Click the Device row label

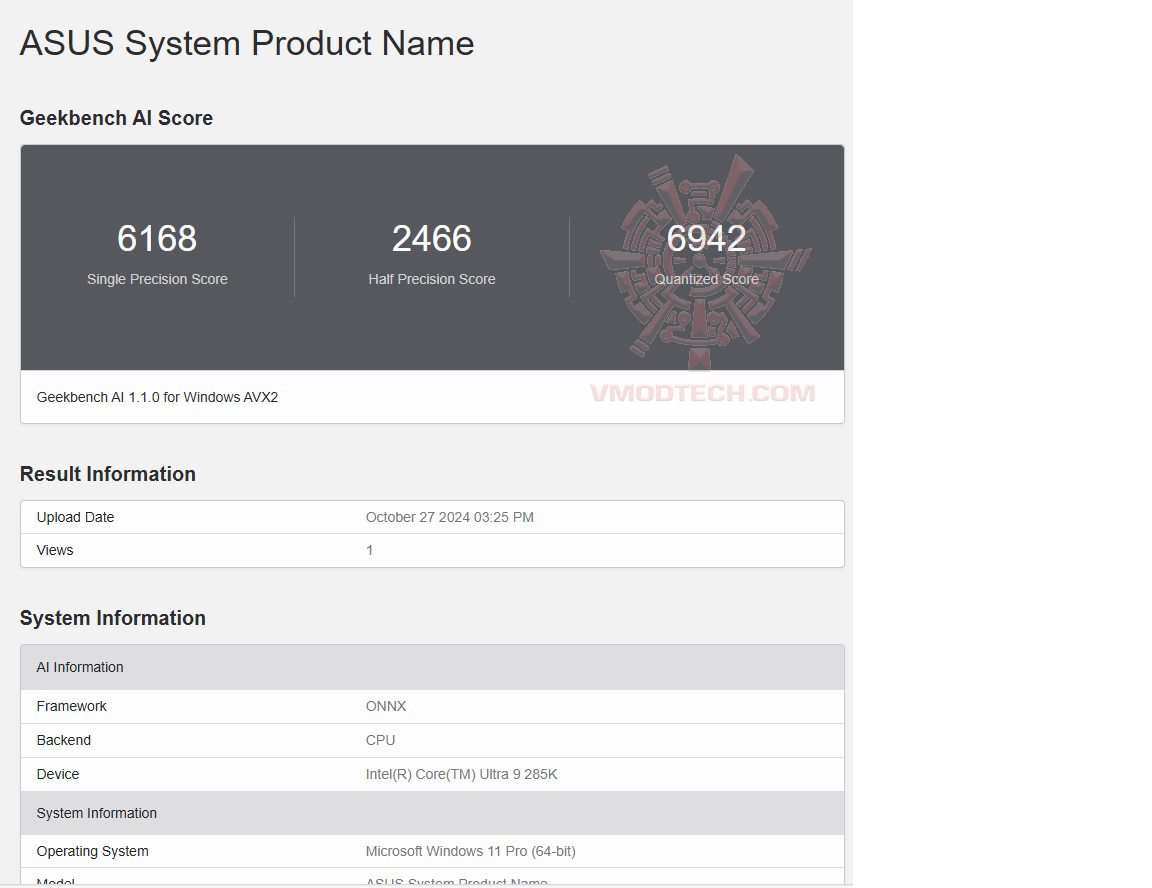click(58, 774)
